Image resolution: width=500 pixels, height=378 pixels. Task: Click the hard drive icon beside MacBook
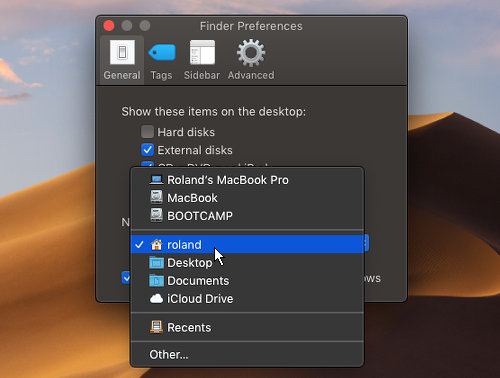coord(156,197)
